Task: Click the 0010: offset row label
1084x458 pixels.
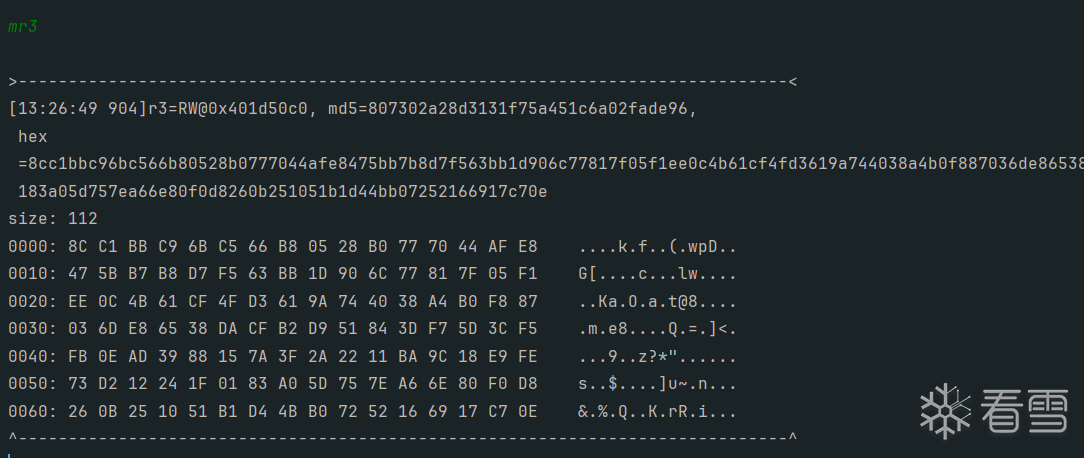Action: click(x=29, y=273)
